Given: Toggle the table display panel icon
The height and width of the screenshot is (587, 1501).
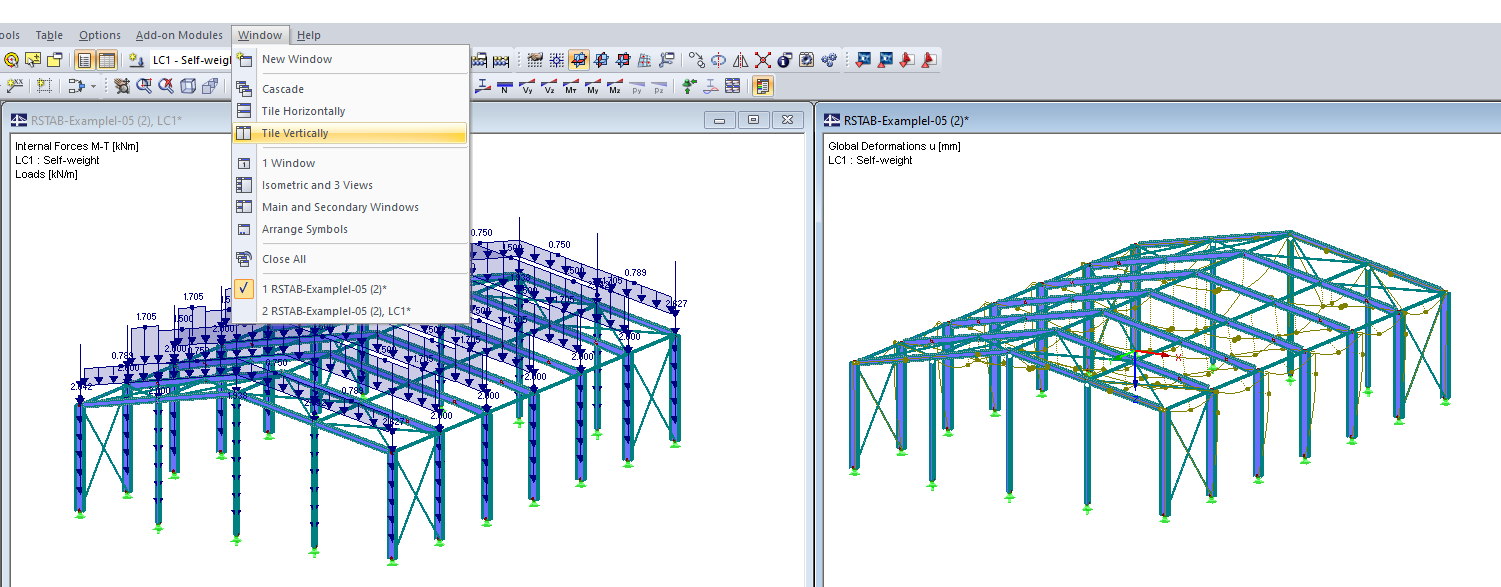Looking at the screenshot, I should 107,60.
